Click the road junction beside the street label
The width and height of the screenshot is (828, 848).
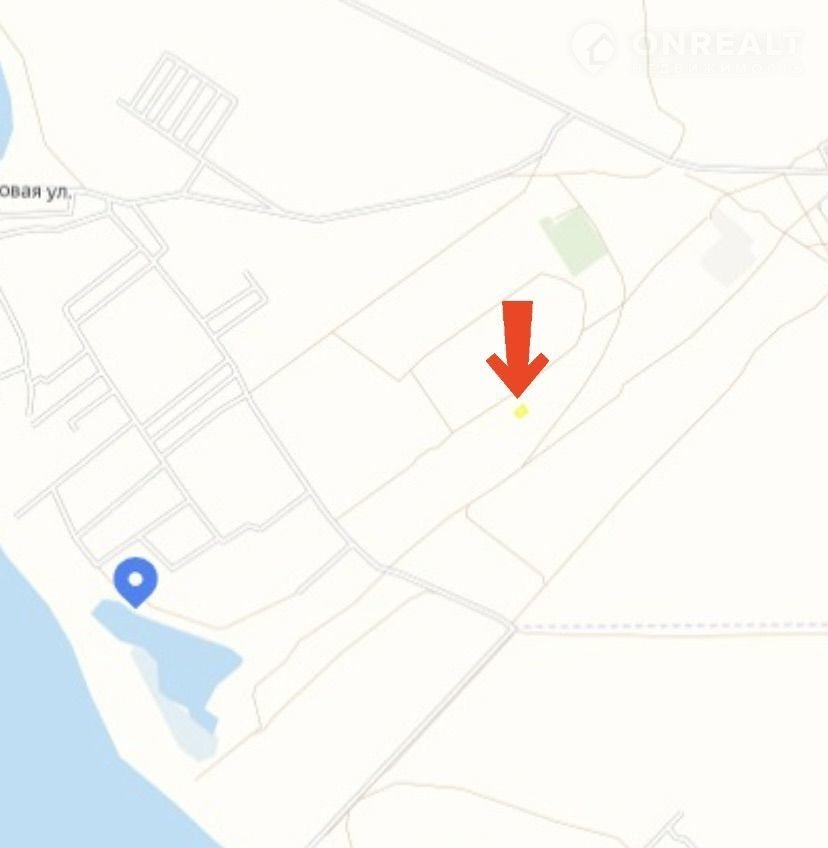(x=109, y=205)
